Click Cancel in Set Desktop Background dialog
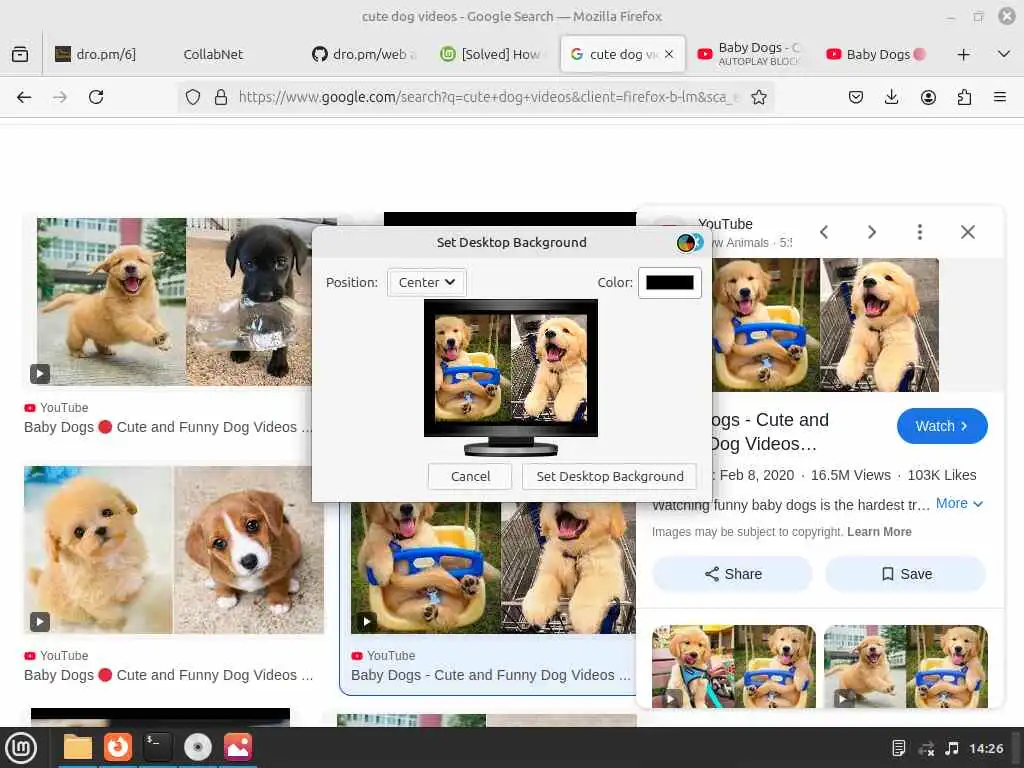1024x768 pixels. point(470,476)
